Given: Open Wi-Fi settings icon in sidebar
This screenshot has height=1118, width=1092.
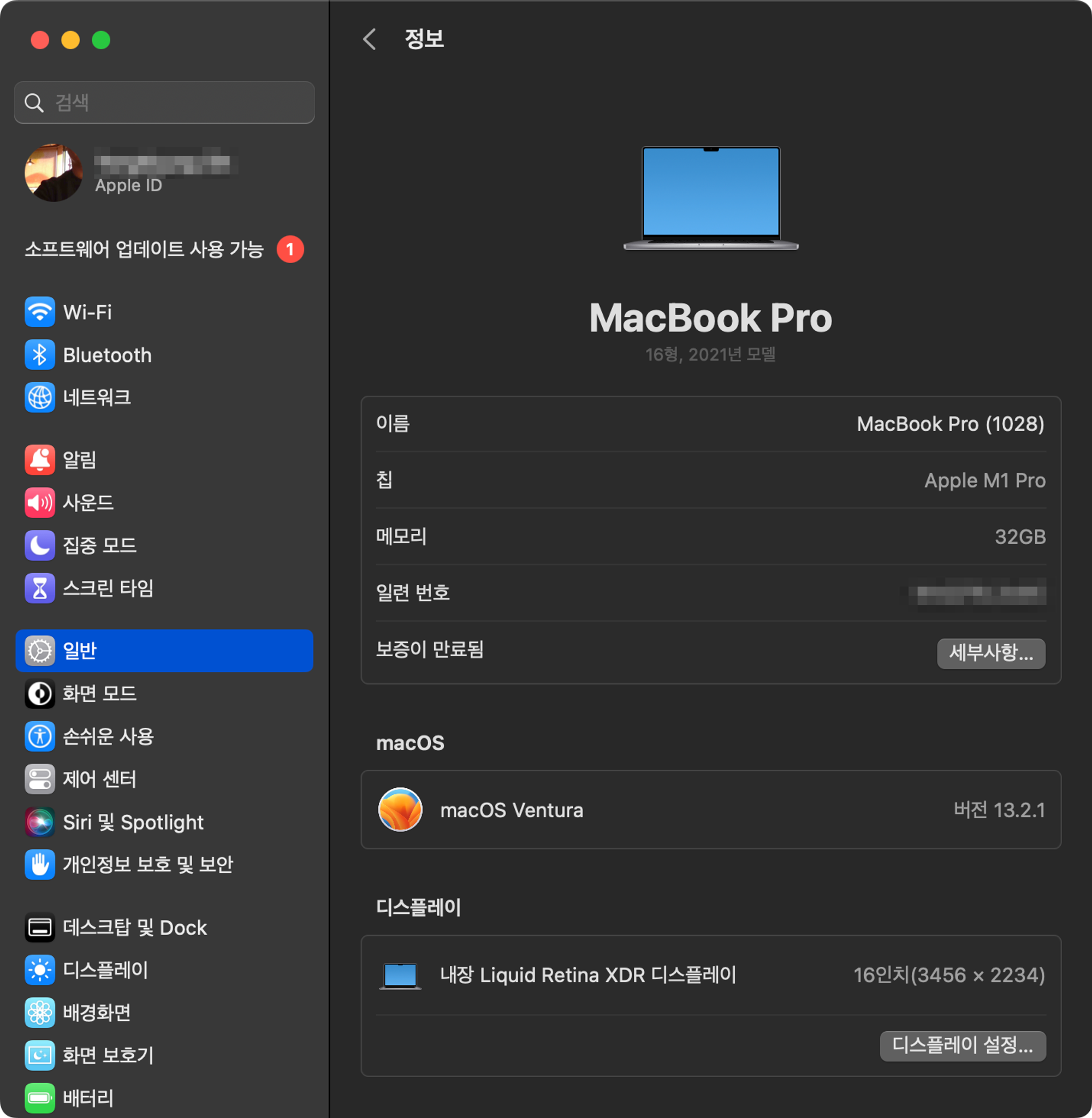Looking at the screenshot, I should 39,312.
